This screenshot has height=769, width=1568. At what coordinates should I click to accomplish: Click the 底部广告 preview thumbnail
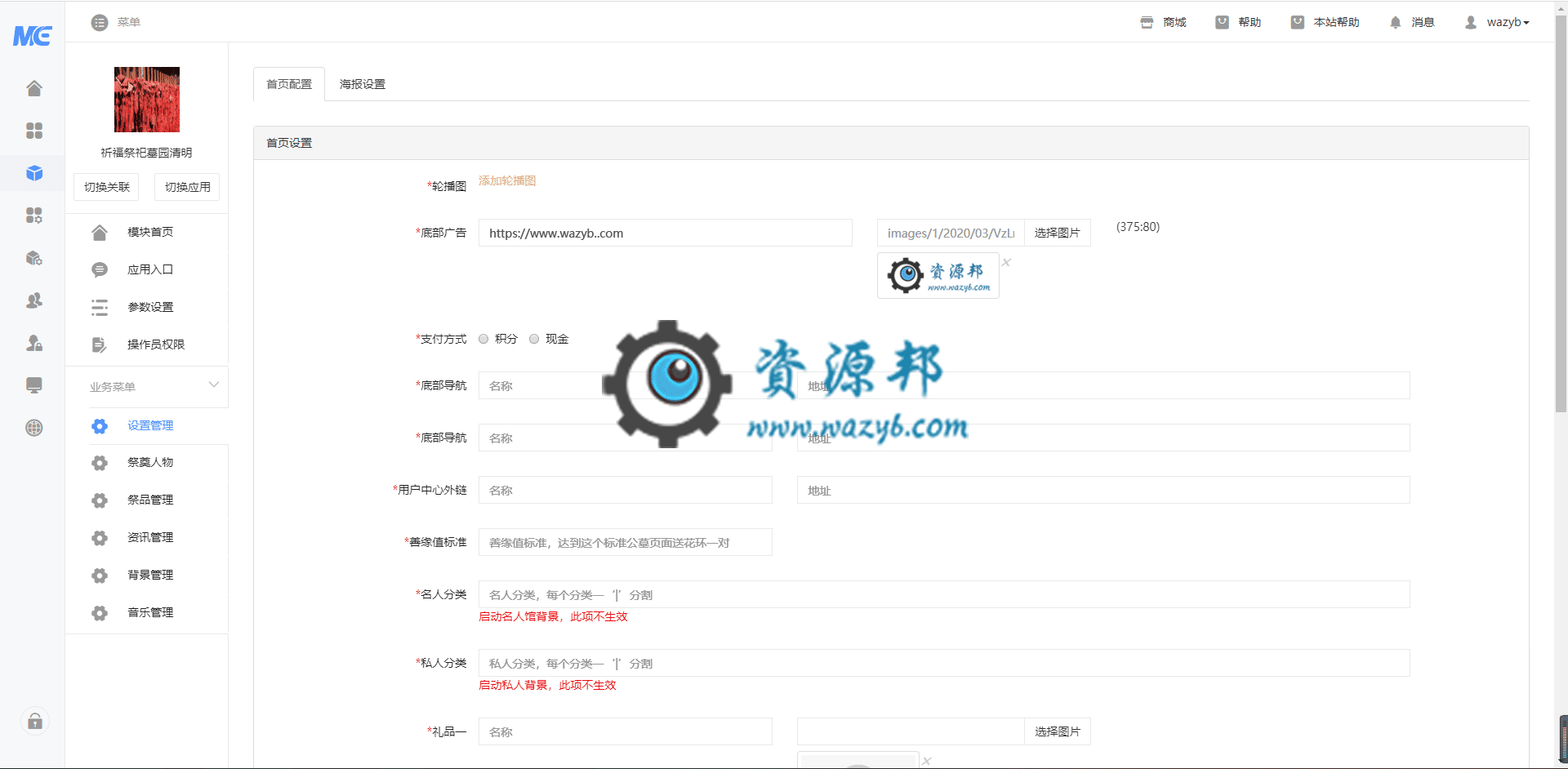[x=938, y=275]
